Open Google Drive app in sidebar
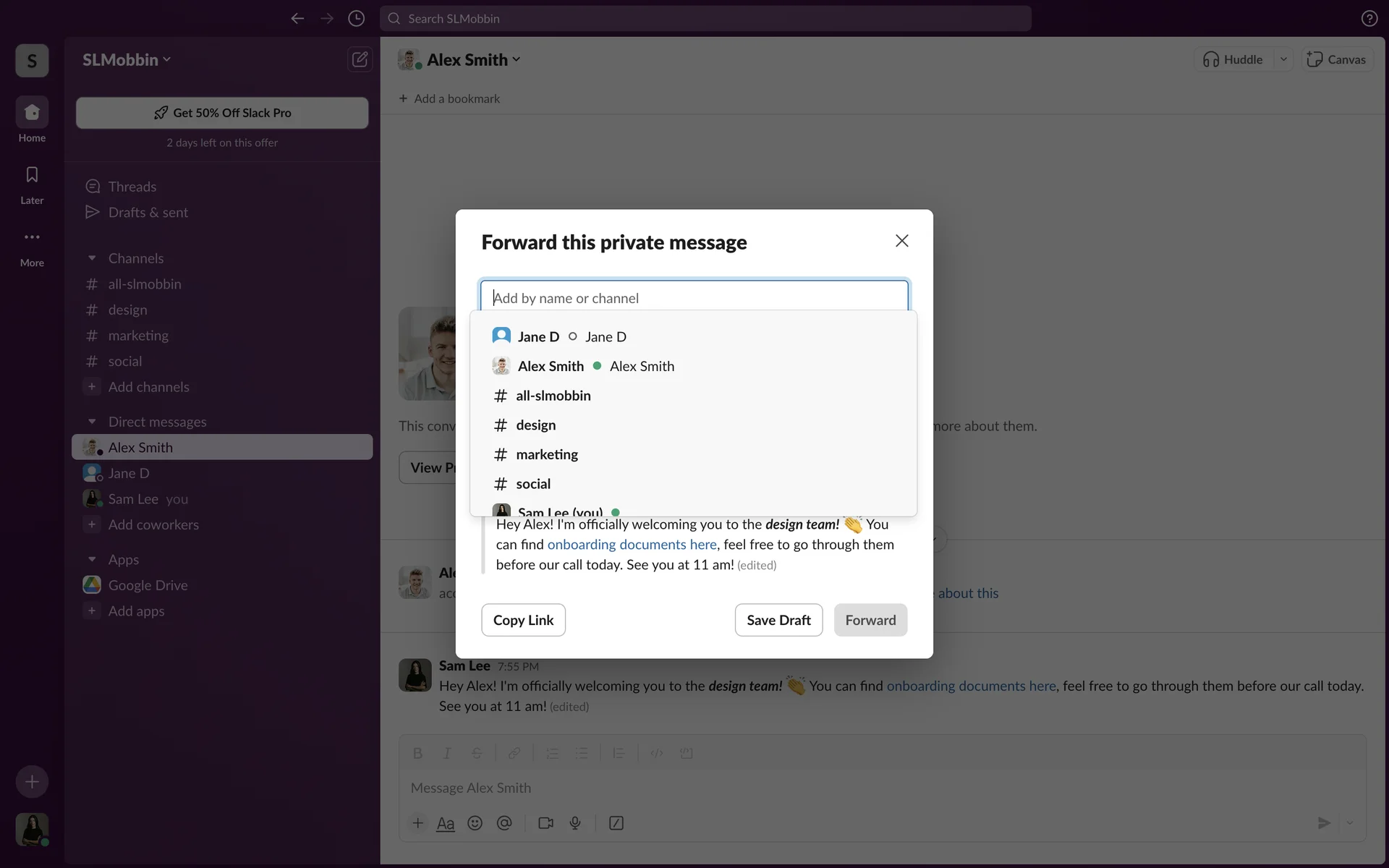 (x=148, y=585)
